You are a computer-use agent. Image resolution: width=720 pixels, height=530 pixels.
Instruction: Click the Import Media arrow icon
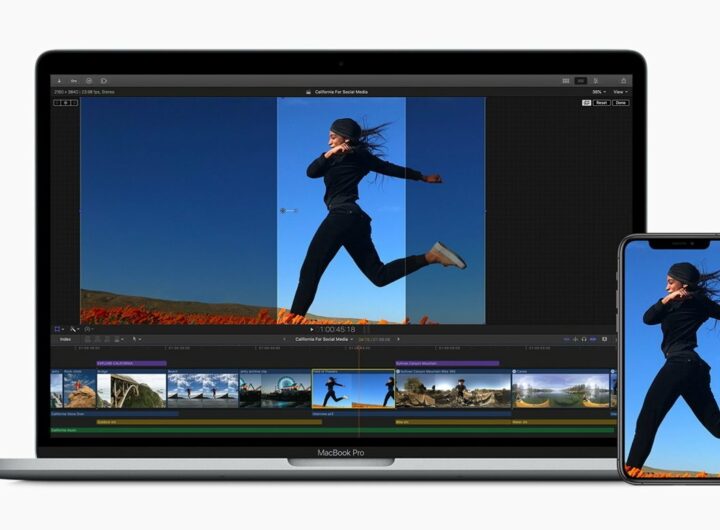(x=59, y=80)
